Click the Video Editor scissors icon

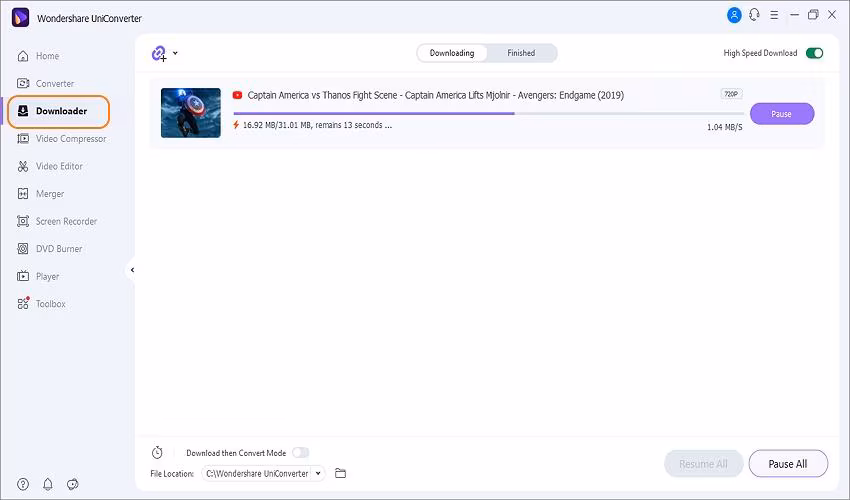[x=23, y=166]
